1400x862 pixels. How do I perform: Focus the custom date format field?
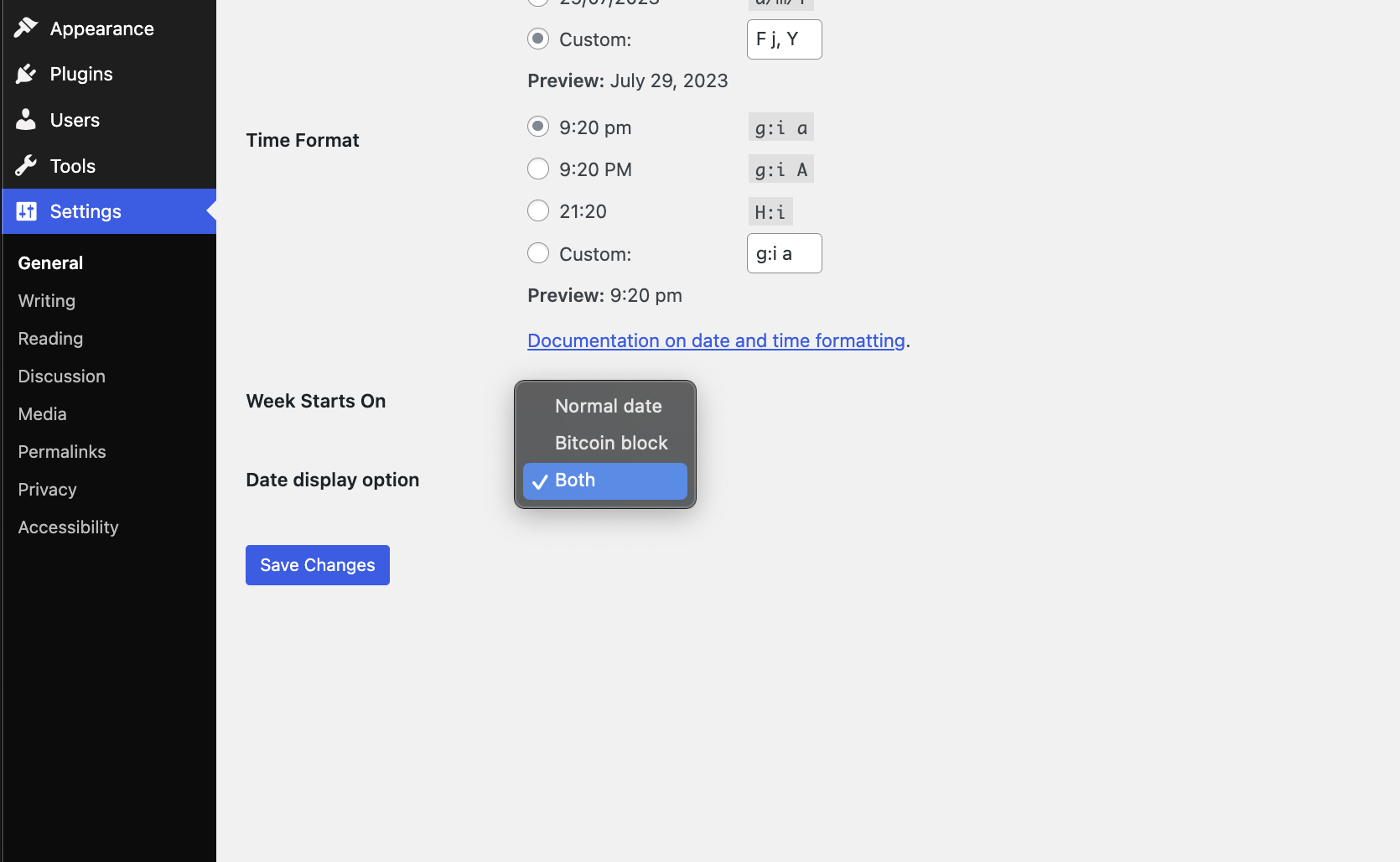click(784, 39)
